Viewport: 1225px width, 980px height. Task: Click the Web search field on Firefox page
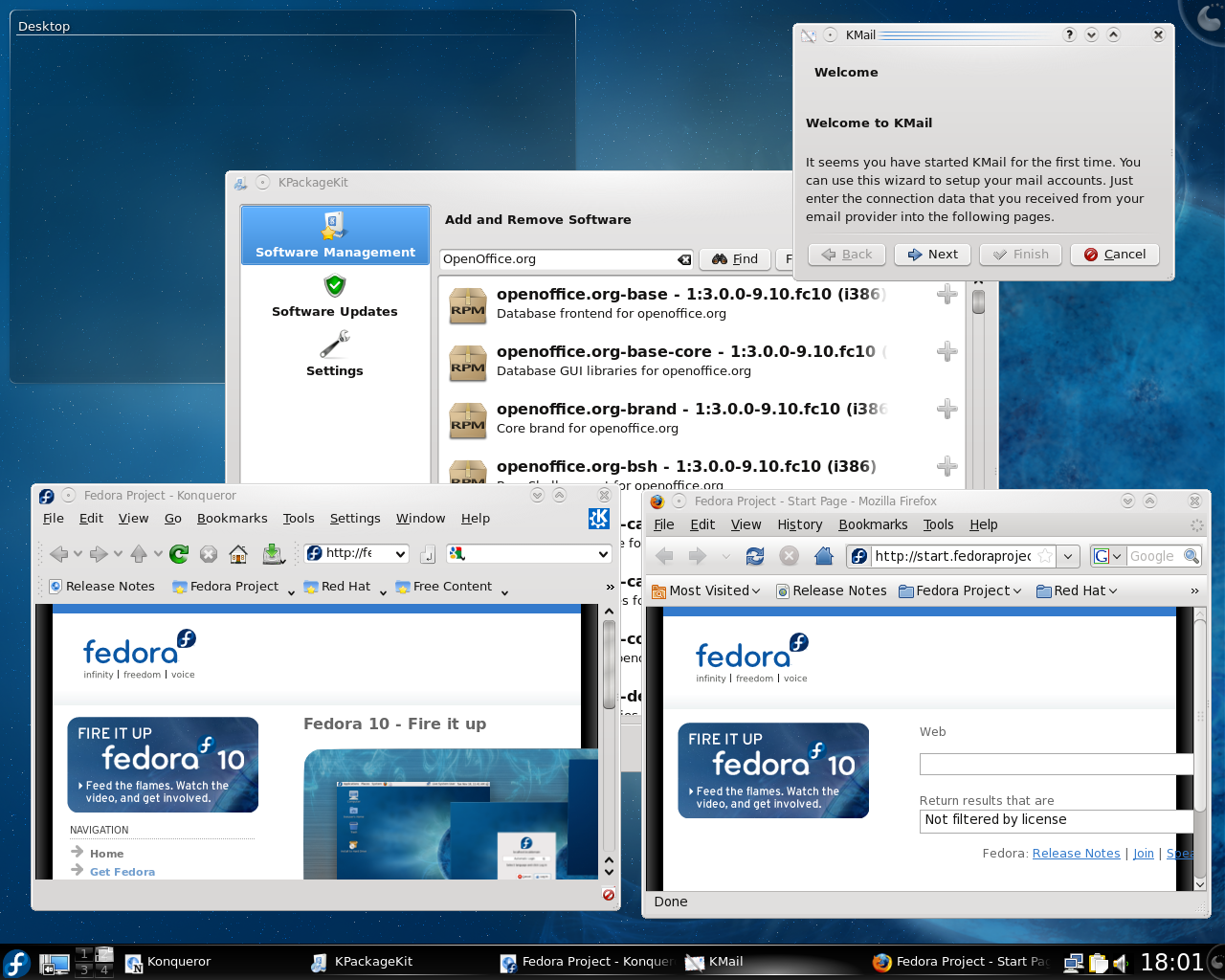coord(1057,764)
